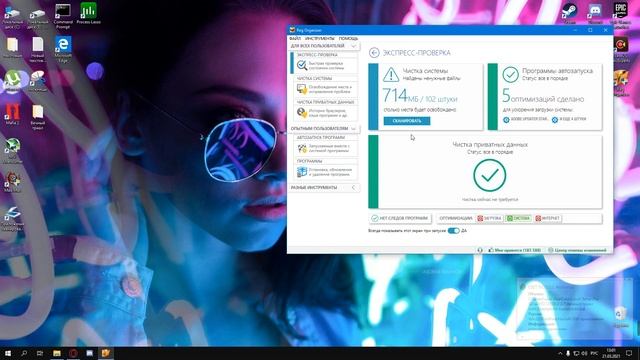Click the Чистка приватных данных card title
This screenshot has width=640, height=360.
[490, 144]
